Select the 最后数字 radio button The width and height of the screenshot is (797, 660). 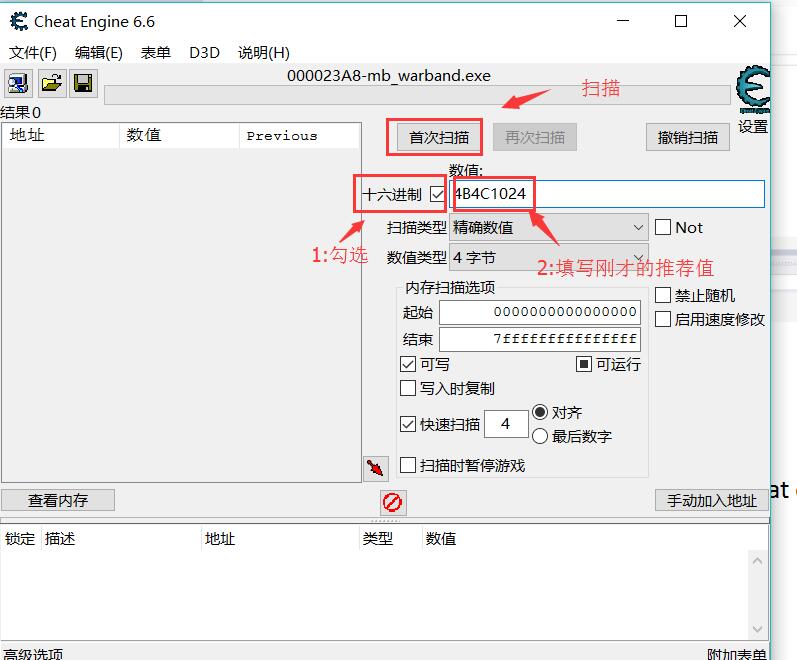click(x=540, y=436)
